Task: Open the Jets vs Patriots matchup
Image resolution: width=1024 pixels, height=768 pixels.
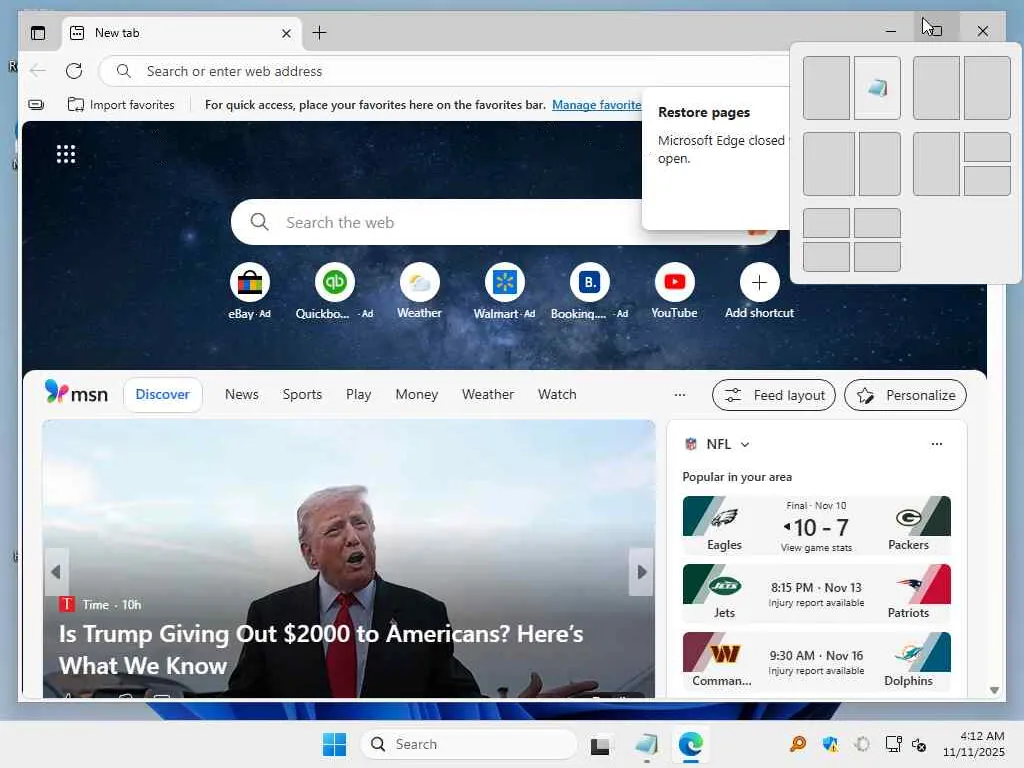Action: (816, 593)
